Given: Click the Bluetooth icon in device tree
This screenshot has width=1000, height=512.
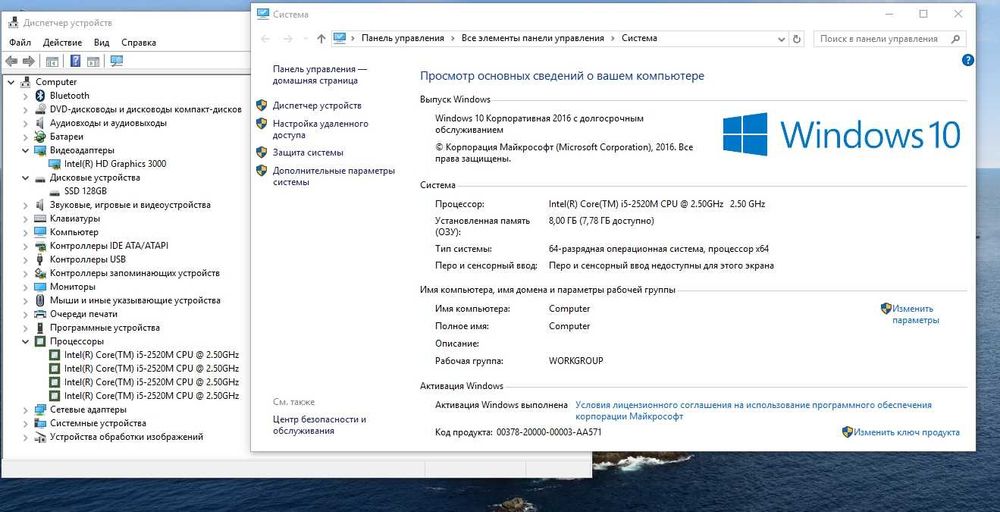Looking at the screenshot, I should point(40,96).
